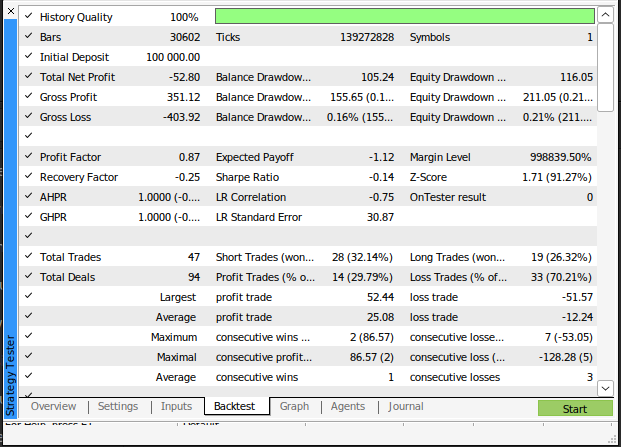This screenshot has height=447, width=621.
Task: Toggle the GHPR row checkmark
Action: (29, 216)
